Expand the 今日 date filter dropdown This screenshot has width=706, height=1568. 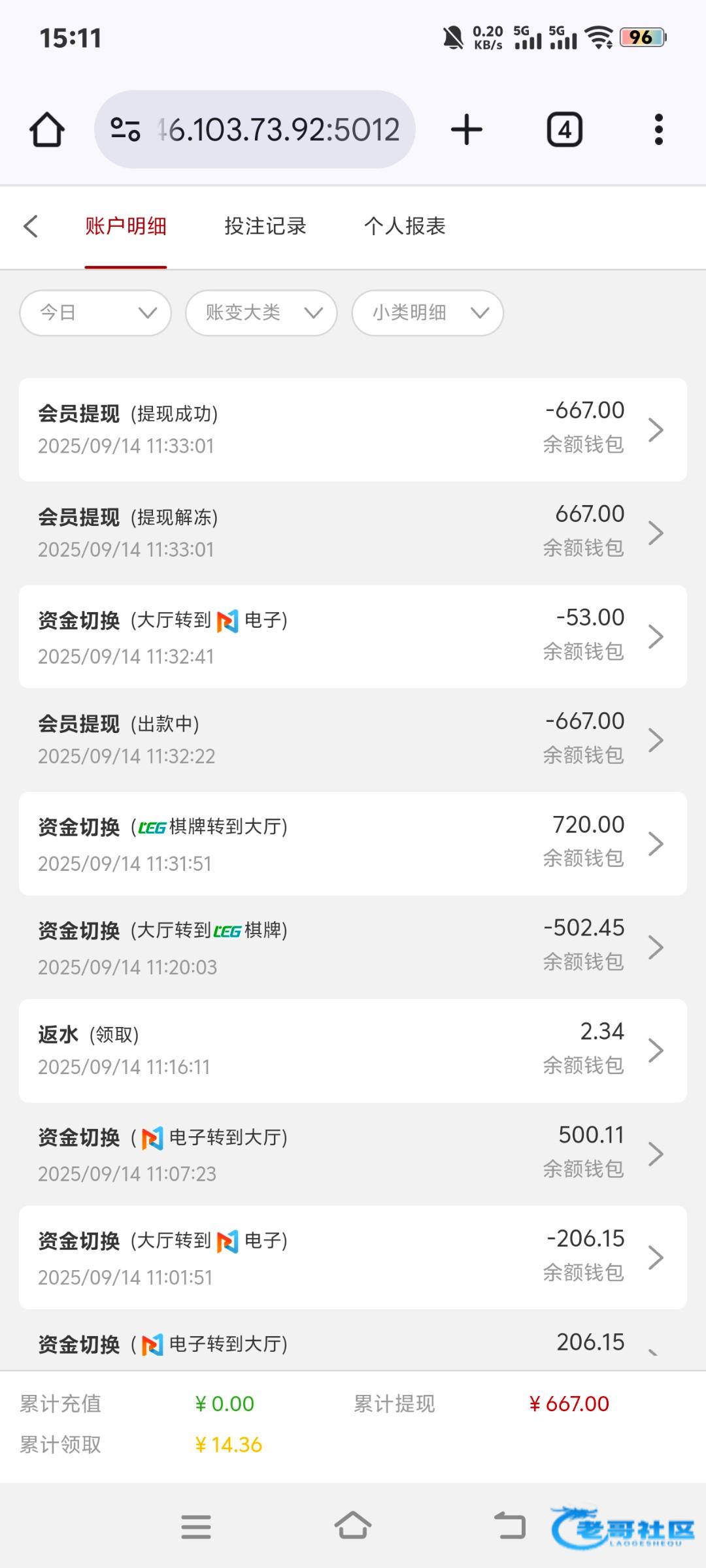point(95,313)
